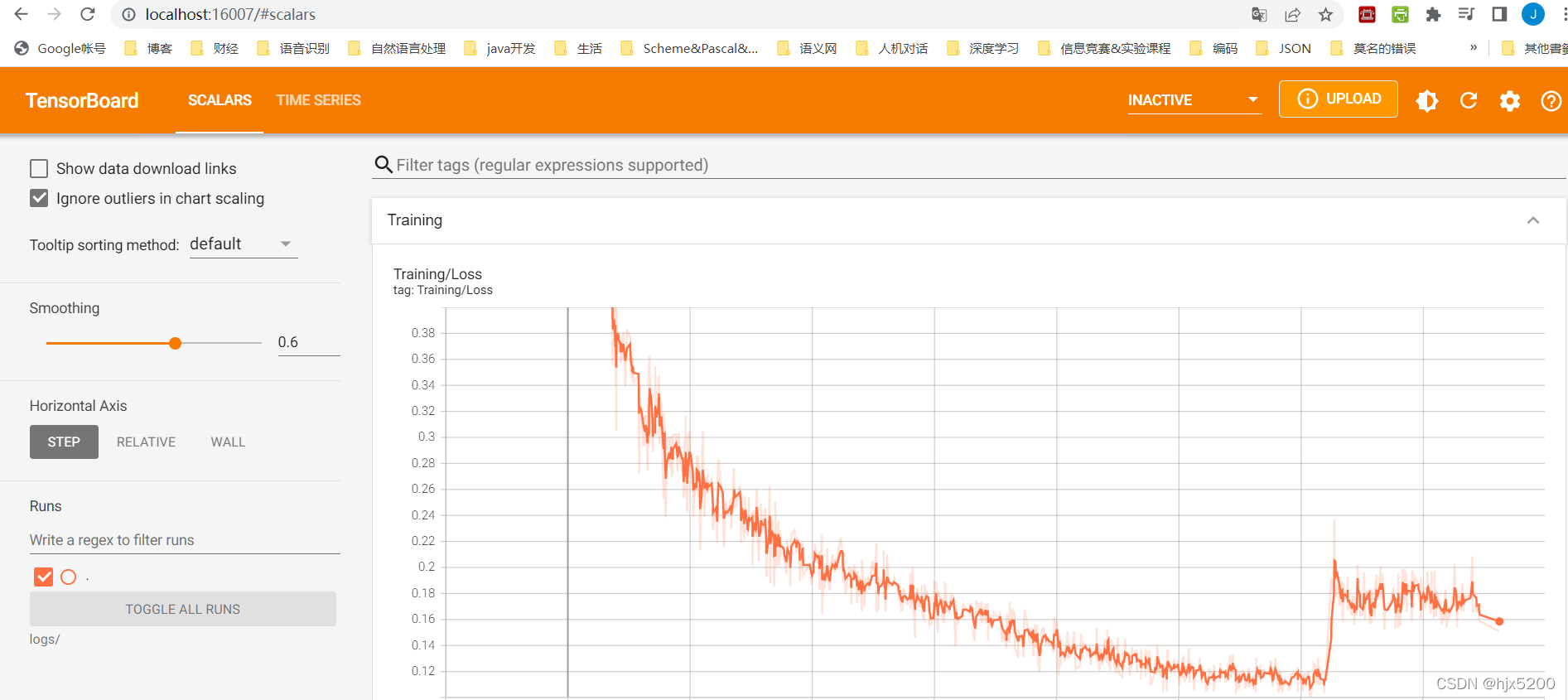The width and height of the screenshot is (1568, 700).
Task: Open the 莫名的错误 bookmark folder
Action: tap(1373, 48)
